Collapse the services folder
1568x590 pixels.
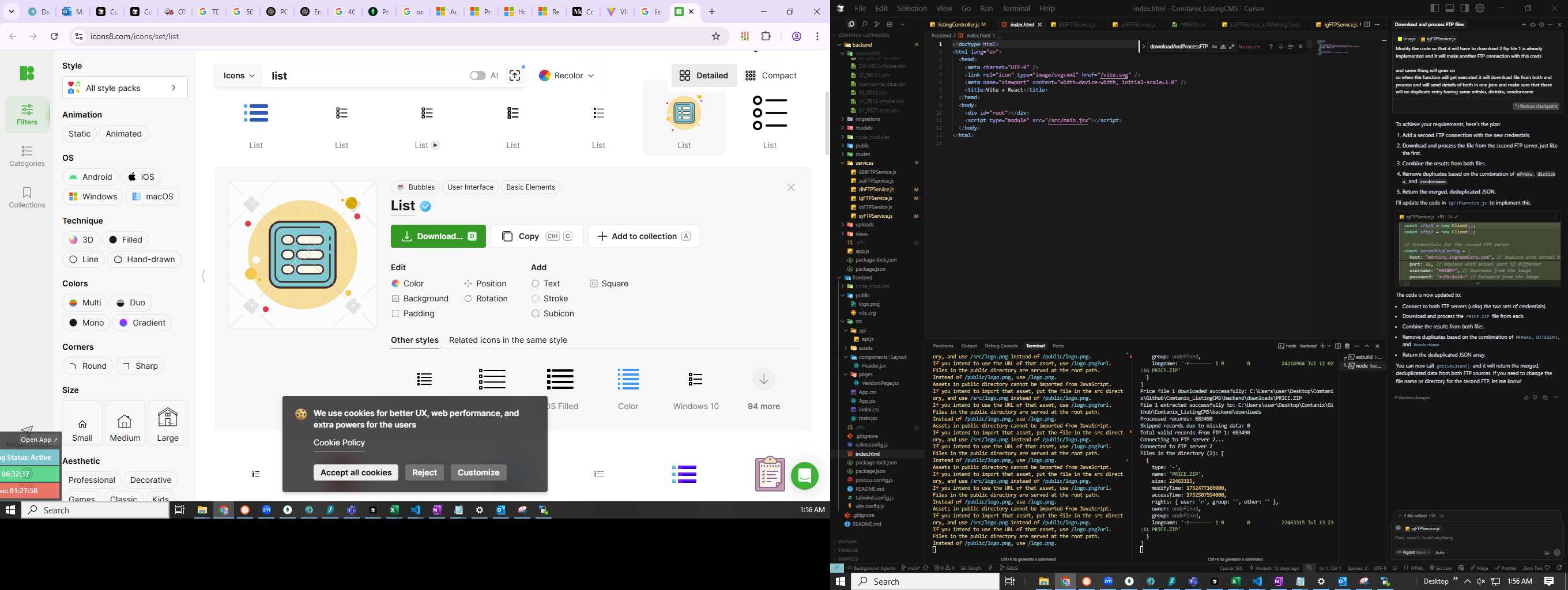pyautogui.click(x=864, y=163)
